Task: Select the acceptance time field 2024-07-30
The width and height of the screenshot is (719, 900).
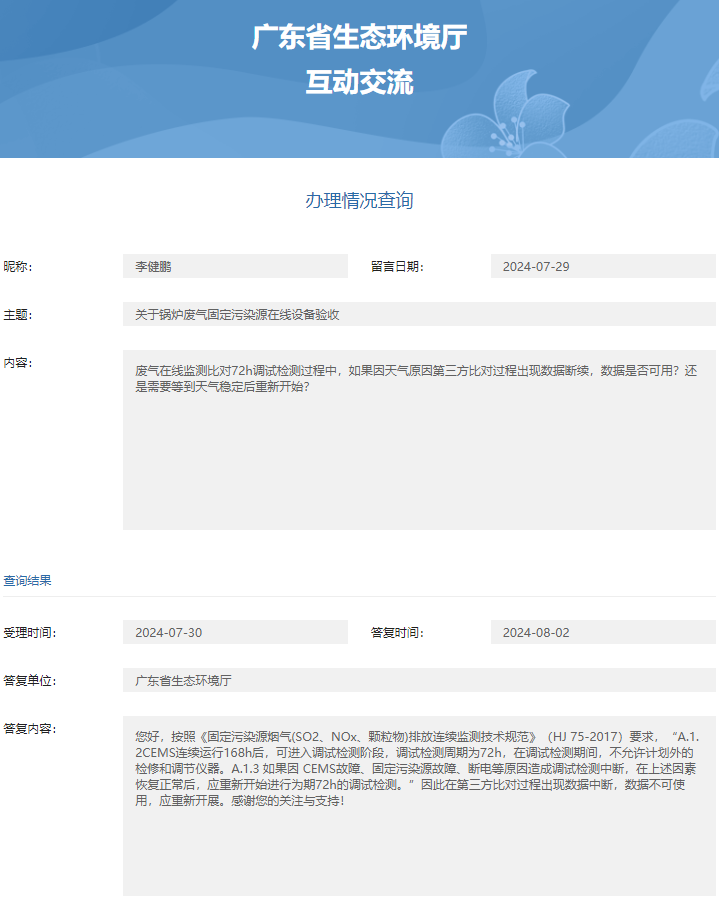Action: tap(235, 632)
